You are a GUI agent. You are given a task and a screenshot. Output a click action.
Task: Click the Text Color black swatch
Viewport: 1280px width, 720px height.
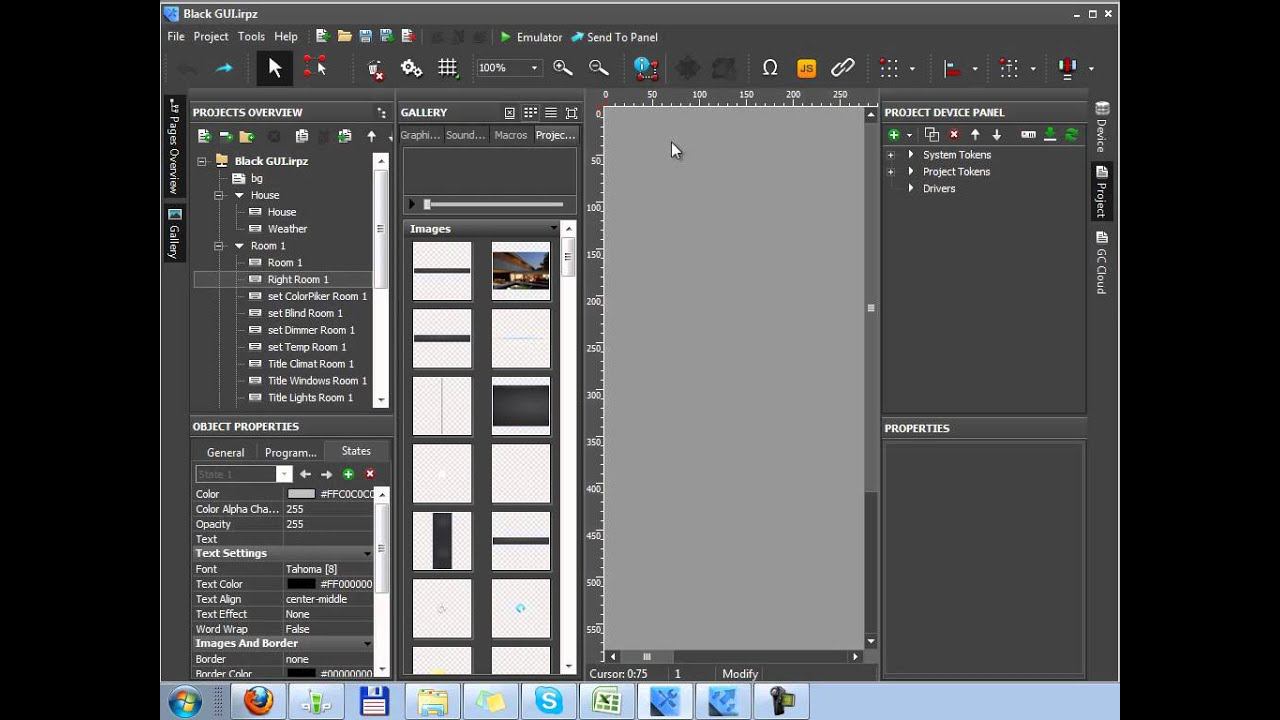tap(301, 584)
